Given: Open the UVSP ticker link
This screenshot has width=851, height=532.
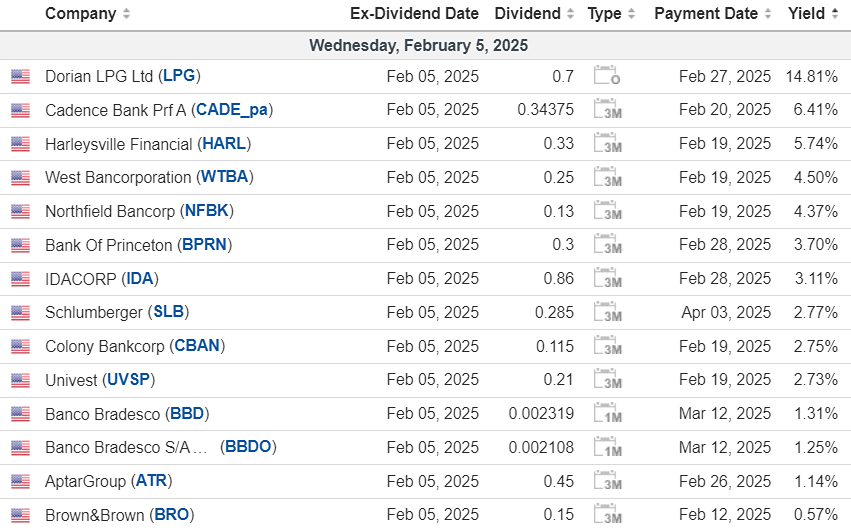Looking at the screenshot, I should [x=129, y=380].
